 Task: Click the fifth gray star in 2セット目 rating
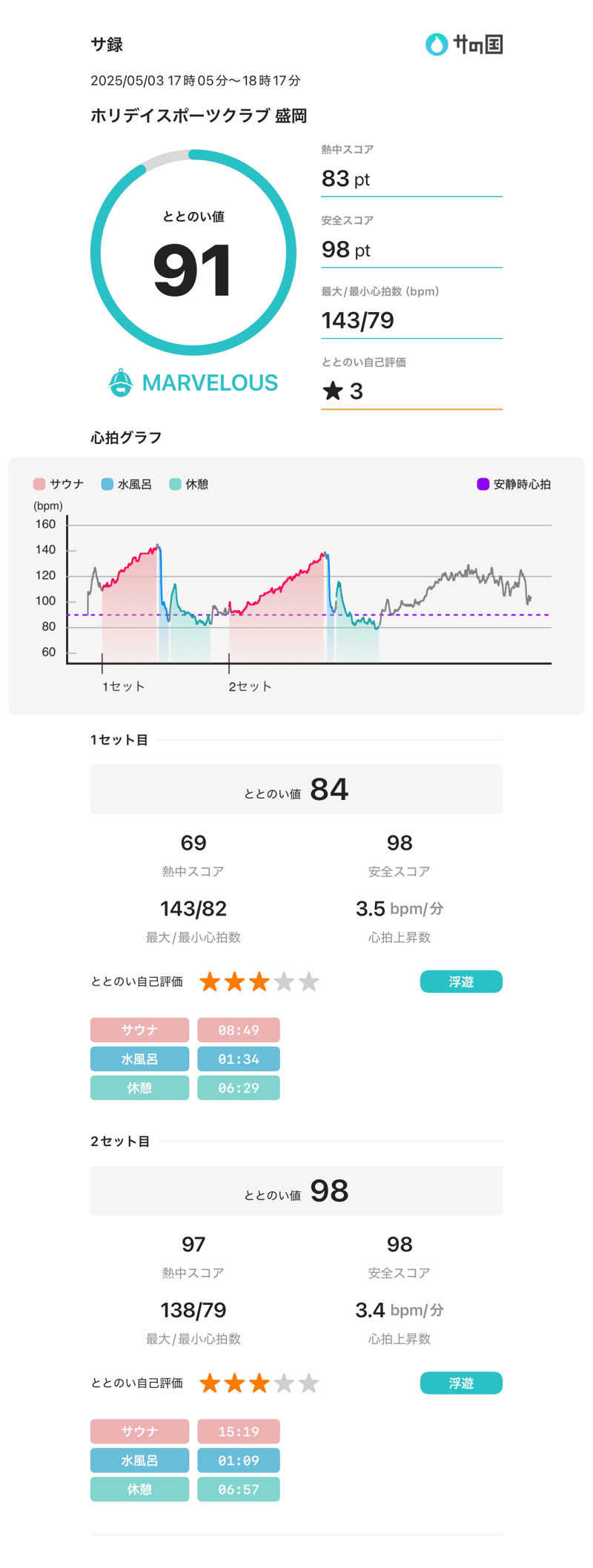click(309, 1383)
